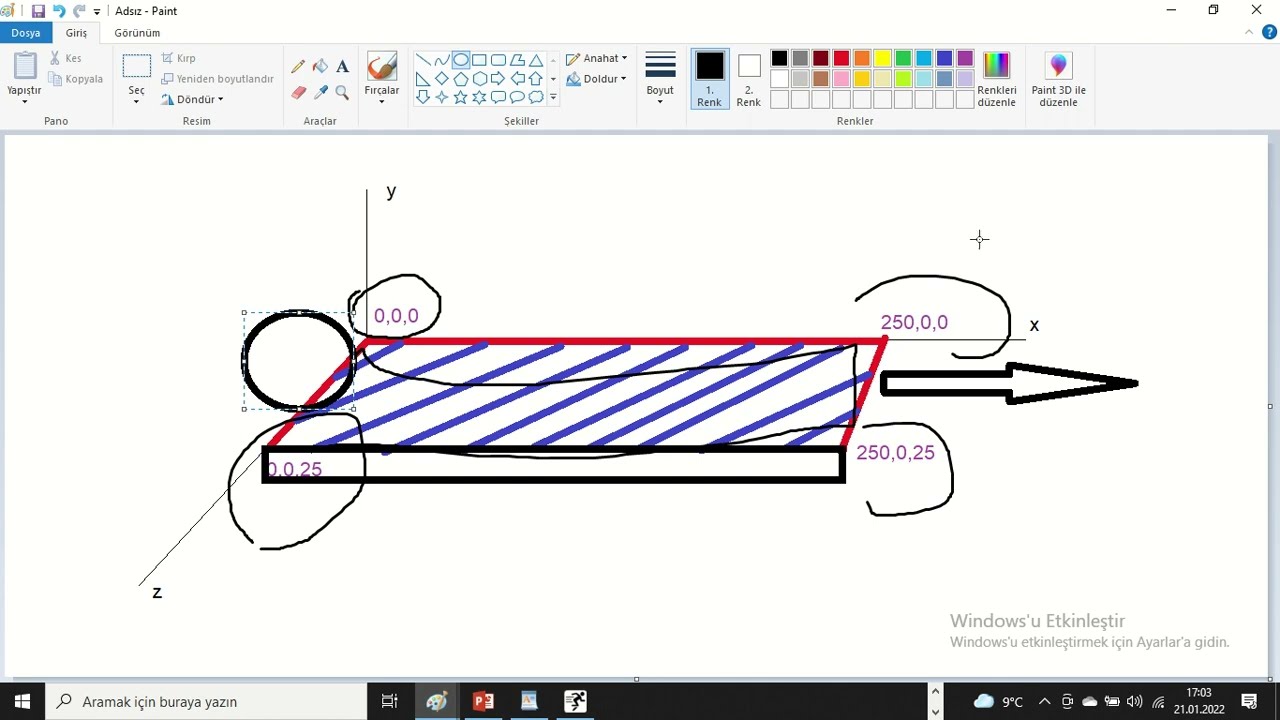Click the Kırp crop button
Screen dimensions: 1280x720
pyautogui.click(x=179, y=58)
